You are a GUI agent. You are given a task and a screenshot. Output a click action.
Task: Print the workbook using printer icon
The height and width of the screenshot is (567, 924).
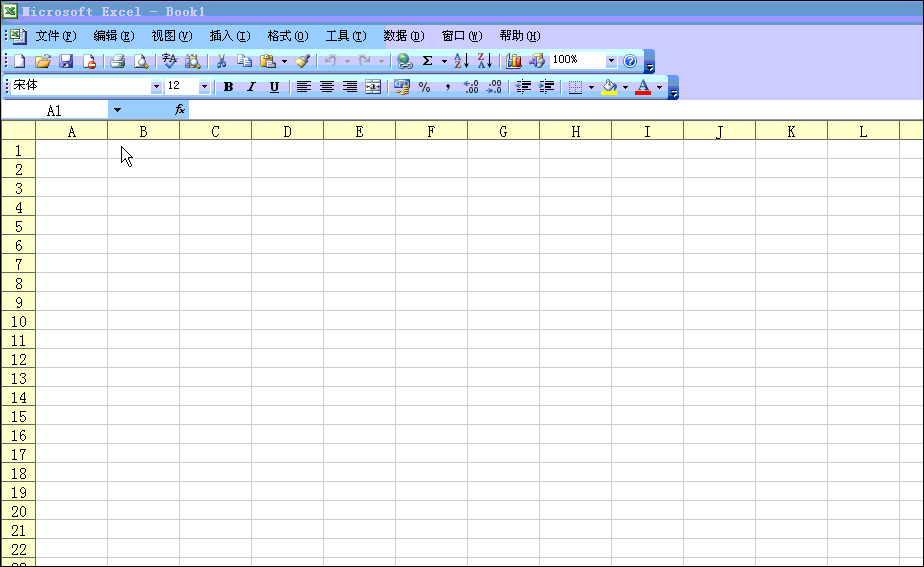point(117,61)
